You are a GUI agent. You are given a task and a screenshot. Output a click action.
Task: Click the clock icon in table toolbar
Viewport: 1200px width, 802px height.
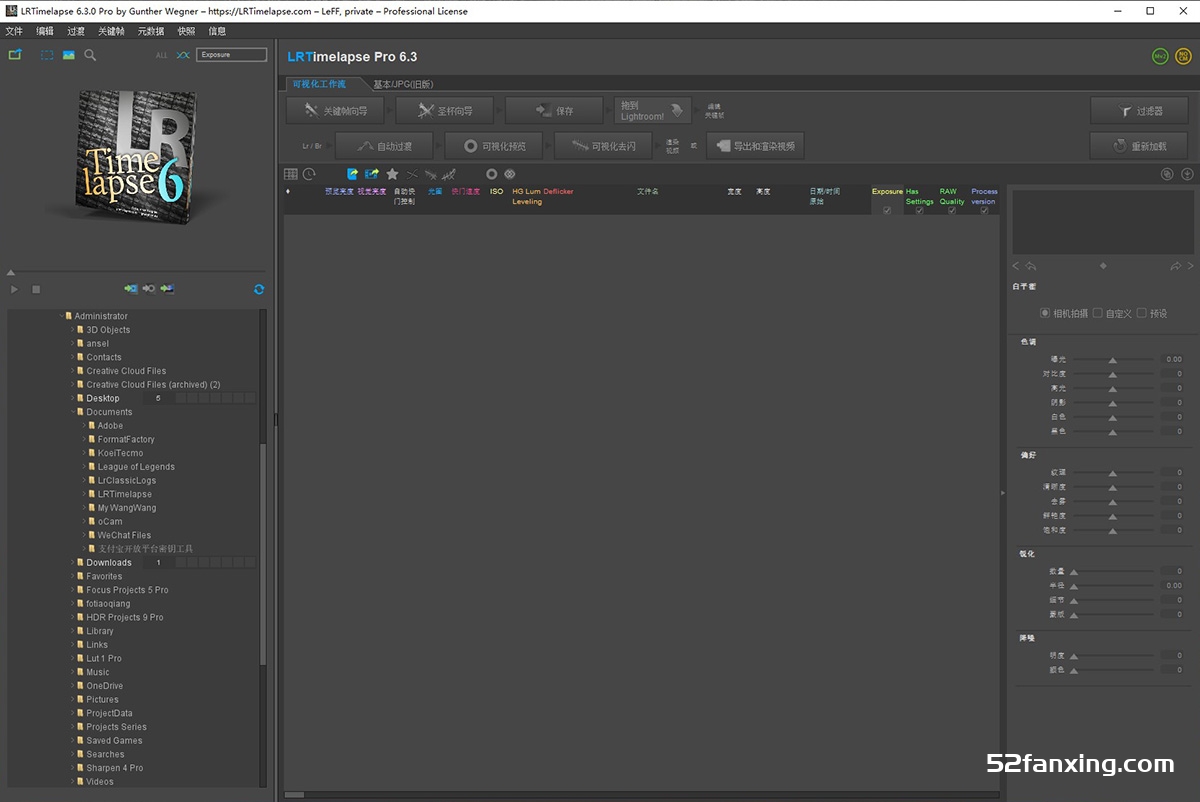click(309, 174)
